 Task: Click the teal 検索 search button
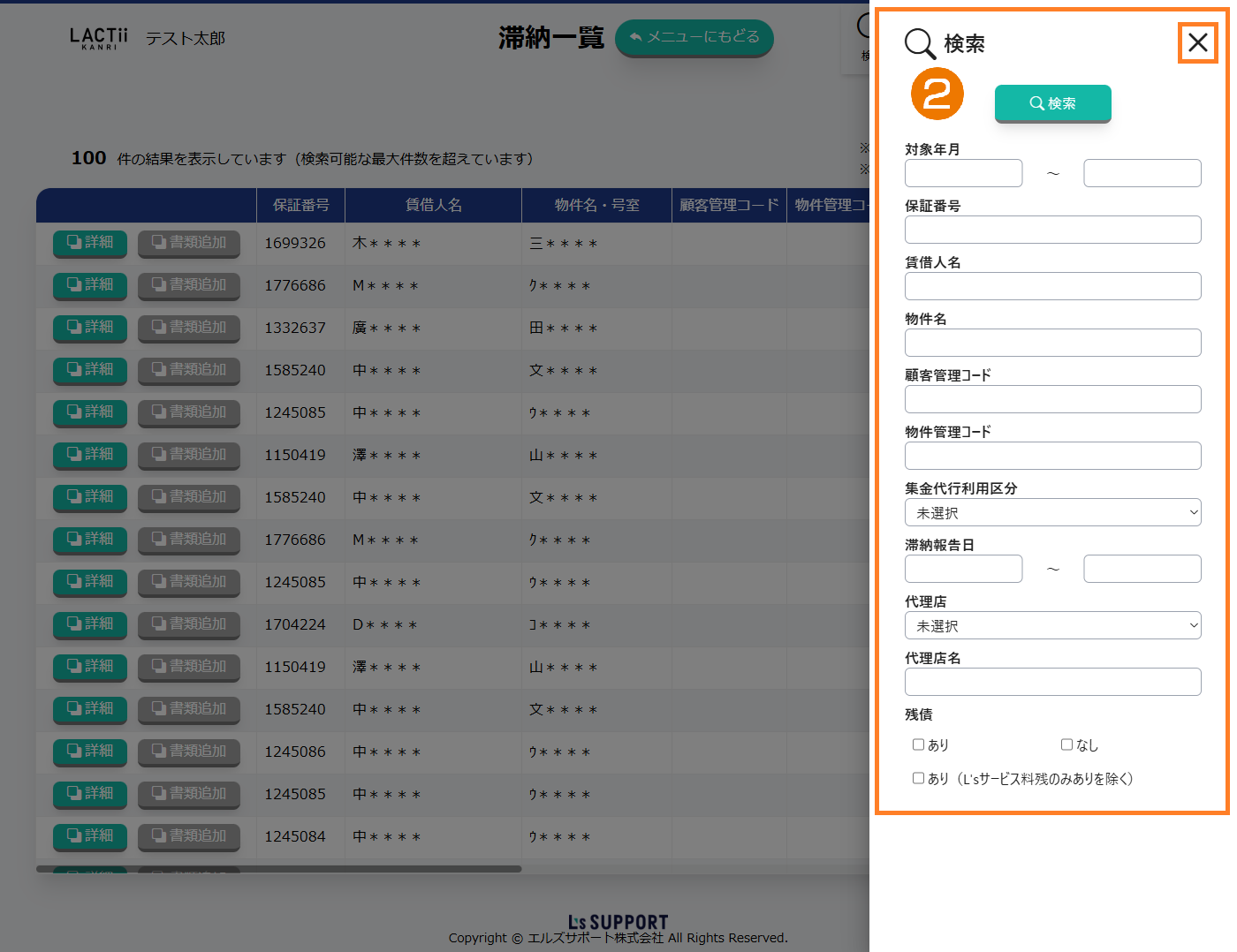[1052, 103]
